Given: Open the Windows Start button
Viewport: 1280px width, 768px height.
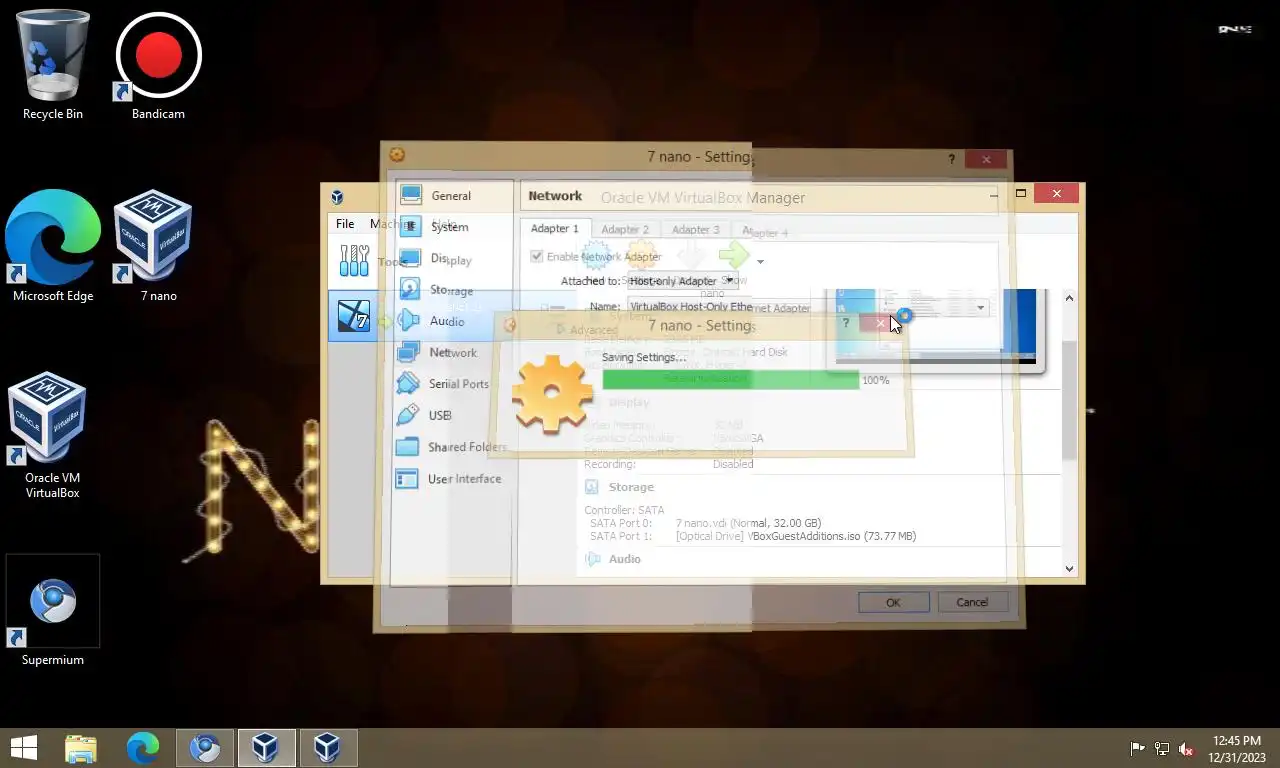Looking at the screenshot, I should coord(23,747).
